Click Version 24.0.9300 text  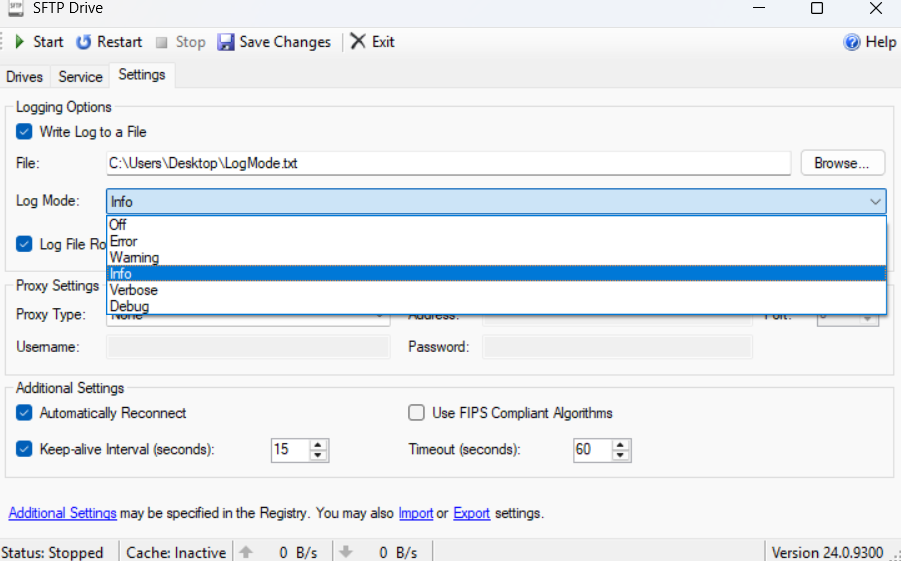coord(827,553)
